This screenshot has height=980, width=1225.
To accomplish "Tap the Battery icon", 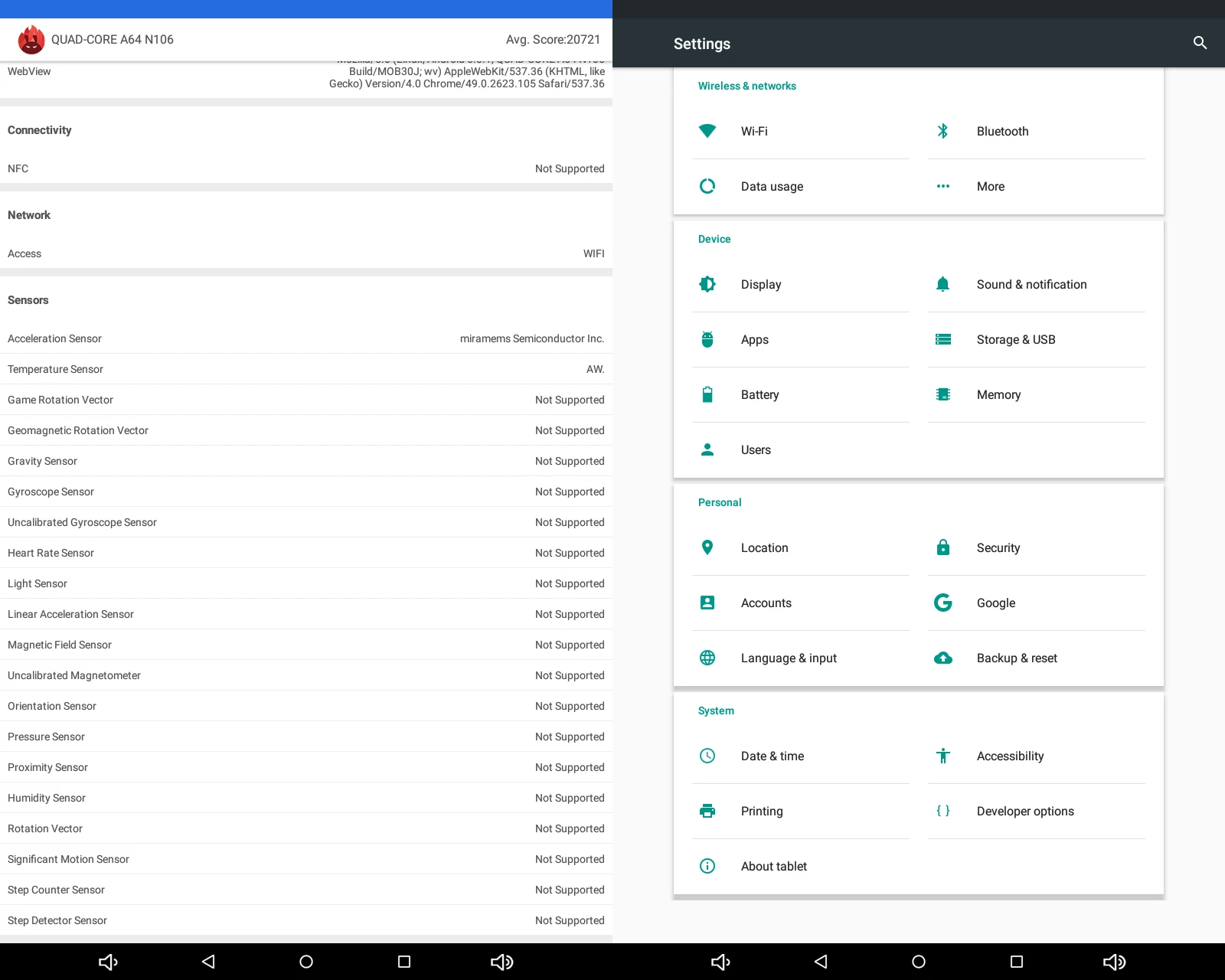I will click(x=707, y=394).
